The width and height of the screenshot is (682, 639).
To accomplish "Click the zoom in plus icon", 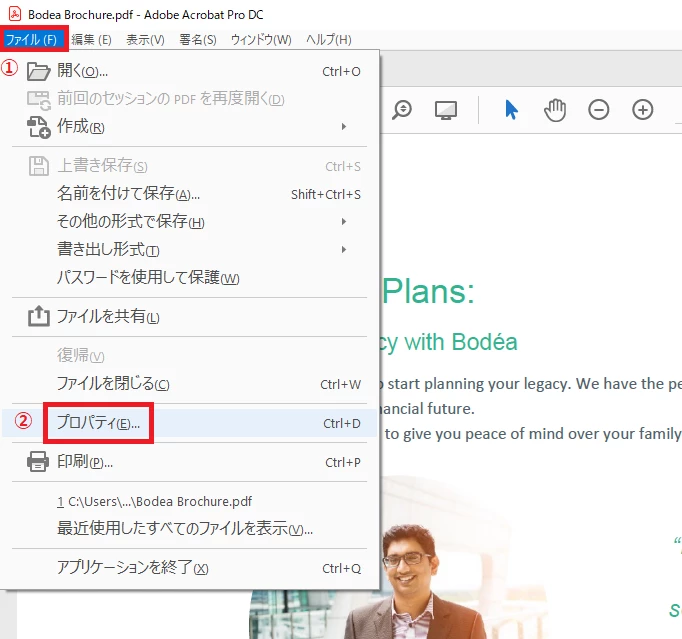I will 642,110.
